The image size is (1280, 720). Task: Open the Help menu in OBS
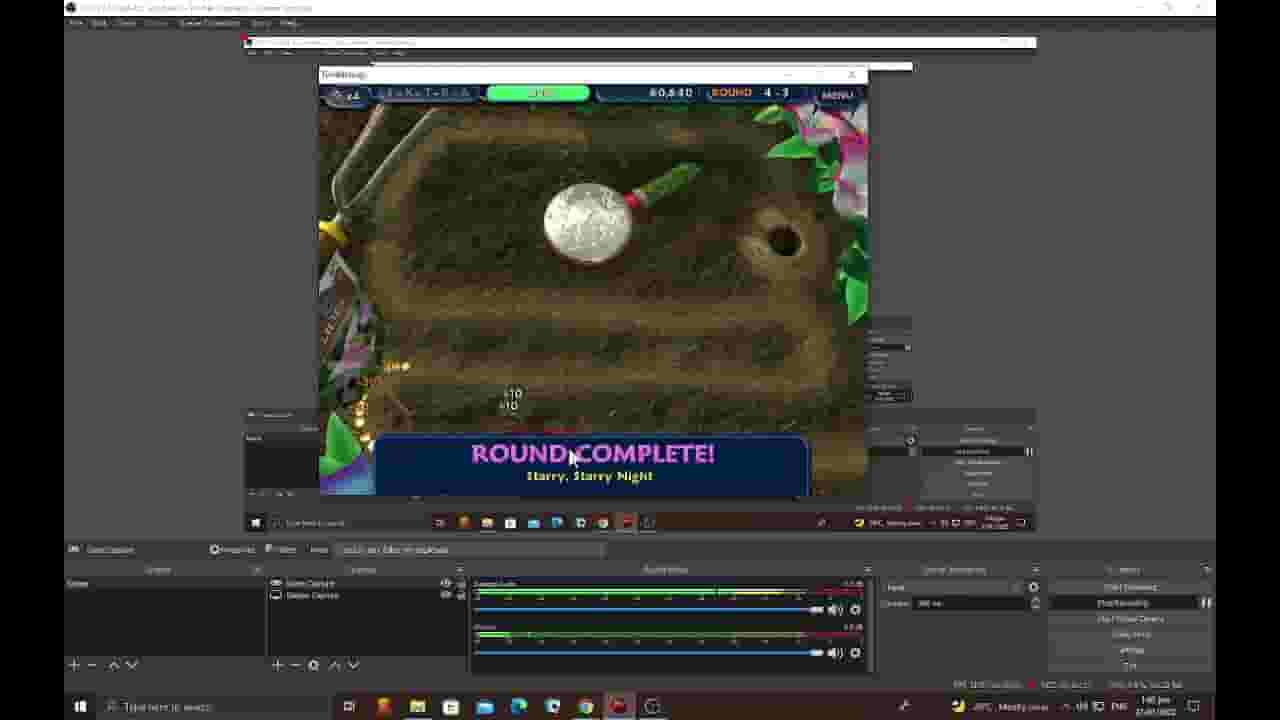[288, 23]
